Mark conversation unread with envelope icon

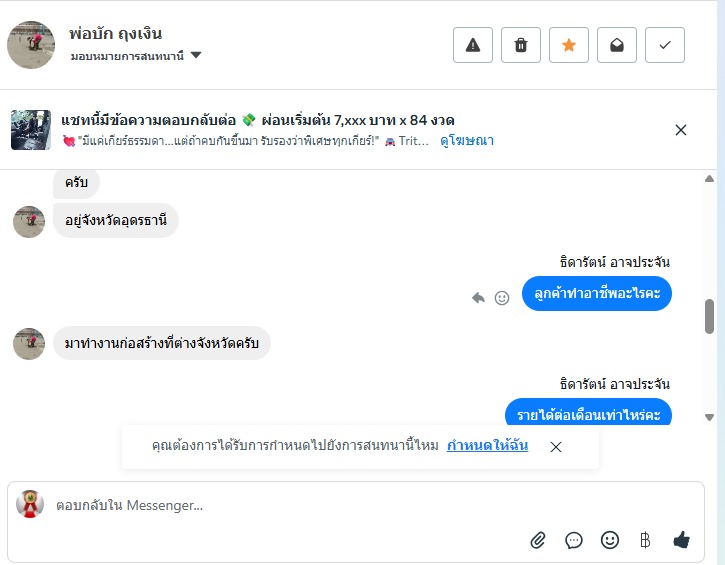pos(617,45)
